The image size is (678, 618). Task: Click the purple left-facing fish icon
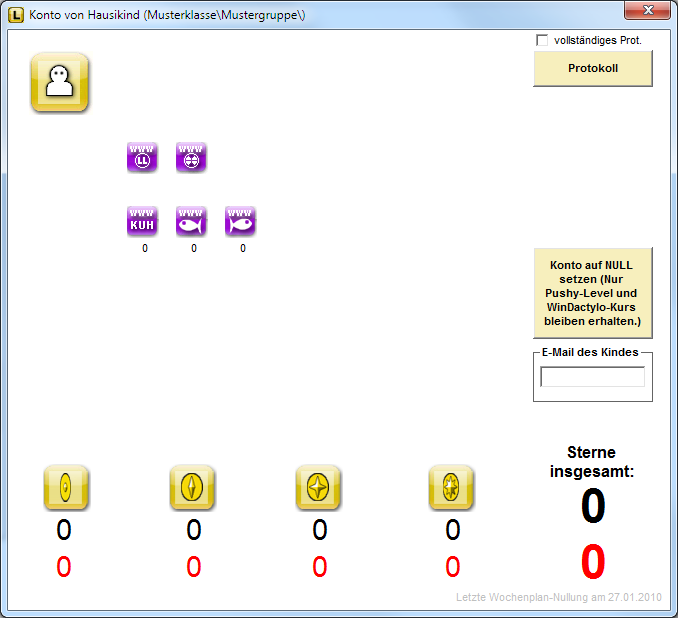pos(191,221)
